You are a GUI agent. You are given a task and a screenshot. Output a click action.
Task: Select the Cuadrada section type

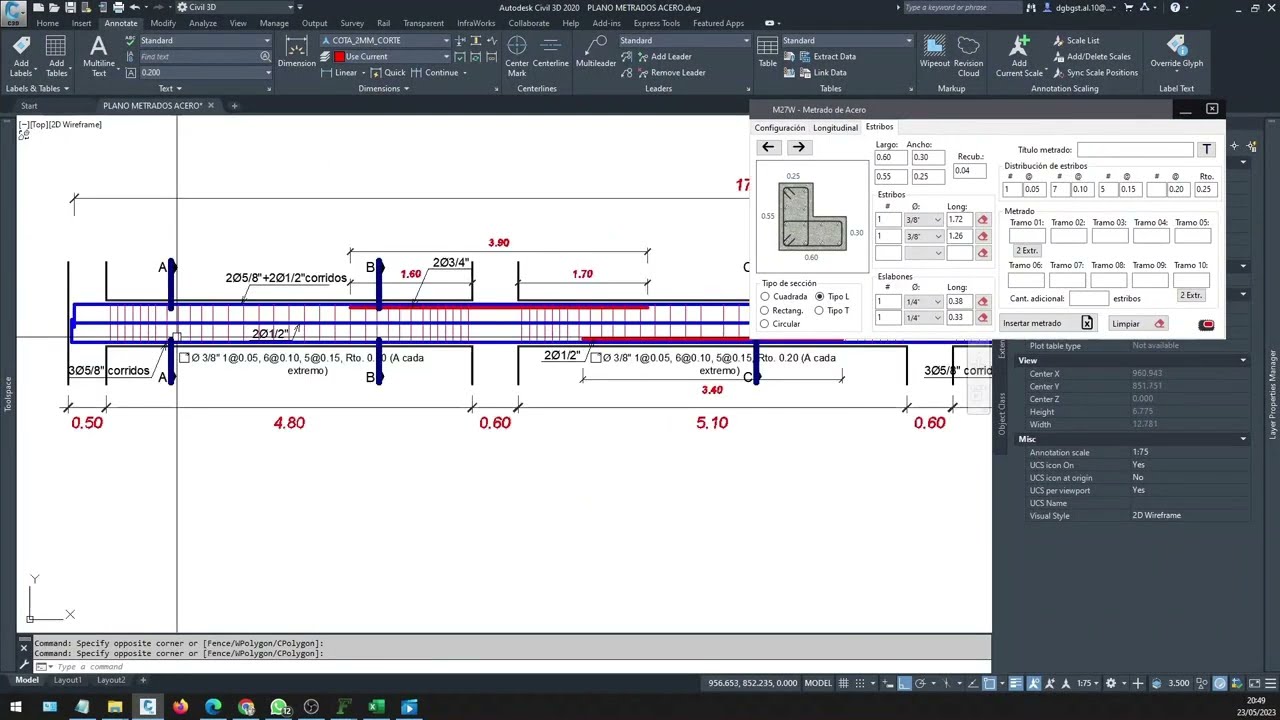point(765,297)
